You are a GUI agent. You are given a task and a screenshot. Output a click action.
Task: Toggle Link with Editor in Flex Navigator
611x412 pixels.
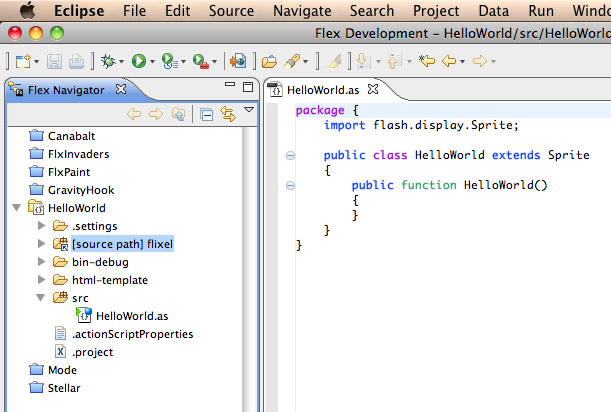[227, 114]
